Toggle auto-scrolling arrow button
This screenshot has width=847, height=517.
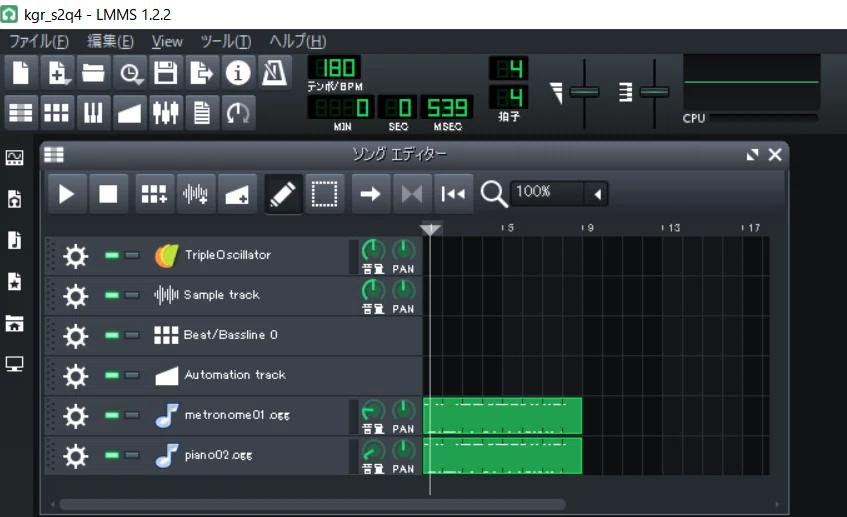coord(371,194)
